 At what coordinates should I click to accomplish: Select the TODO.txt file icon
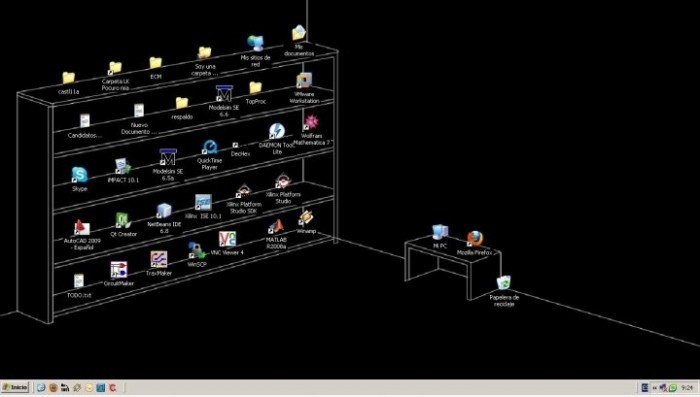pyautogui.click(x=79, y=281)
